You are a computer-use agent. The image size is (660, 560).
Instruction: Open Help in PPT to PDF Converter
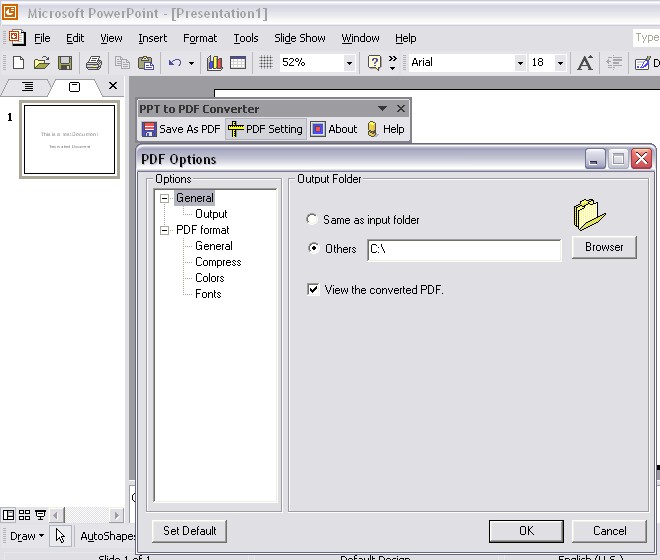[x=386, y=129]
